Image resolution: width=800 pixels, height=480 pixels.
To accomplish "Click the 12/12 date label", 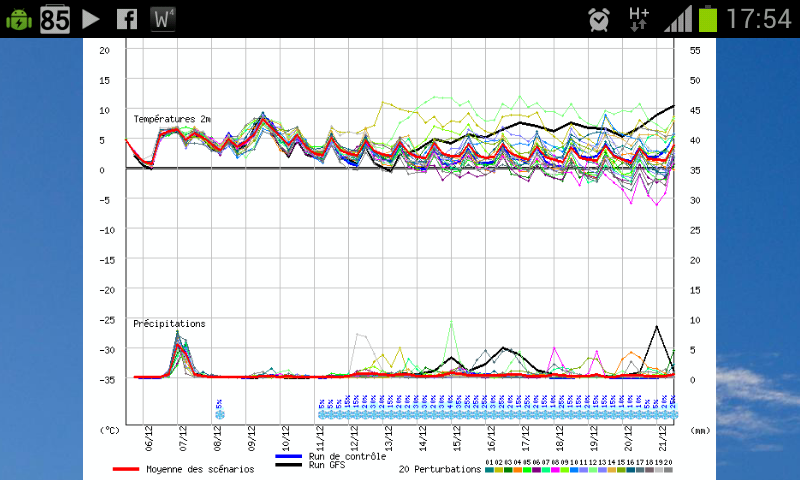I will [354, 438].
